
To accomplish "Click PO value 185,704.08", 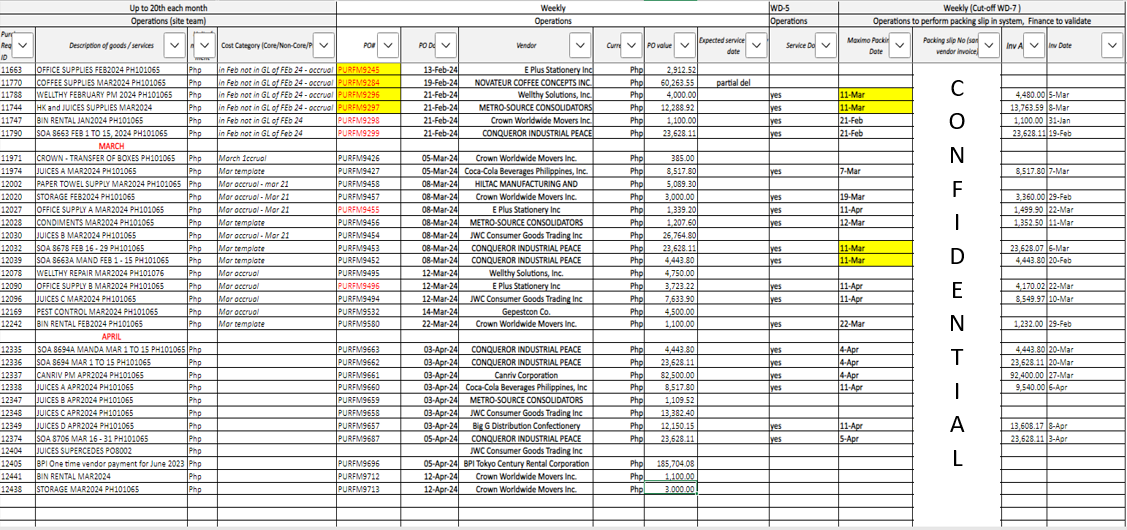I will pyautogui.click(x=671, y=464).
